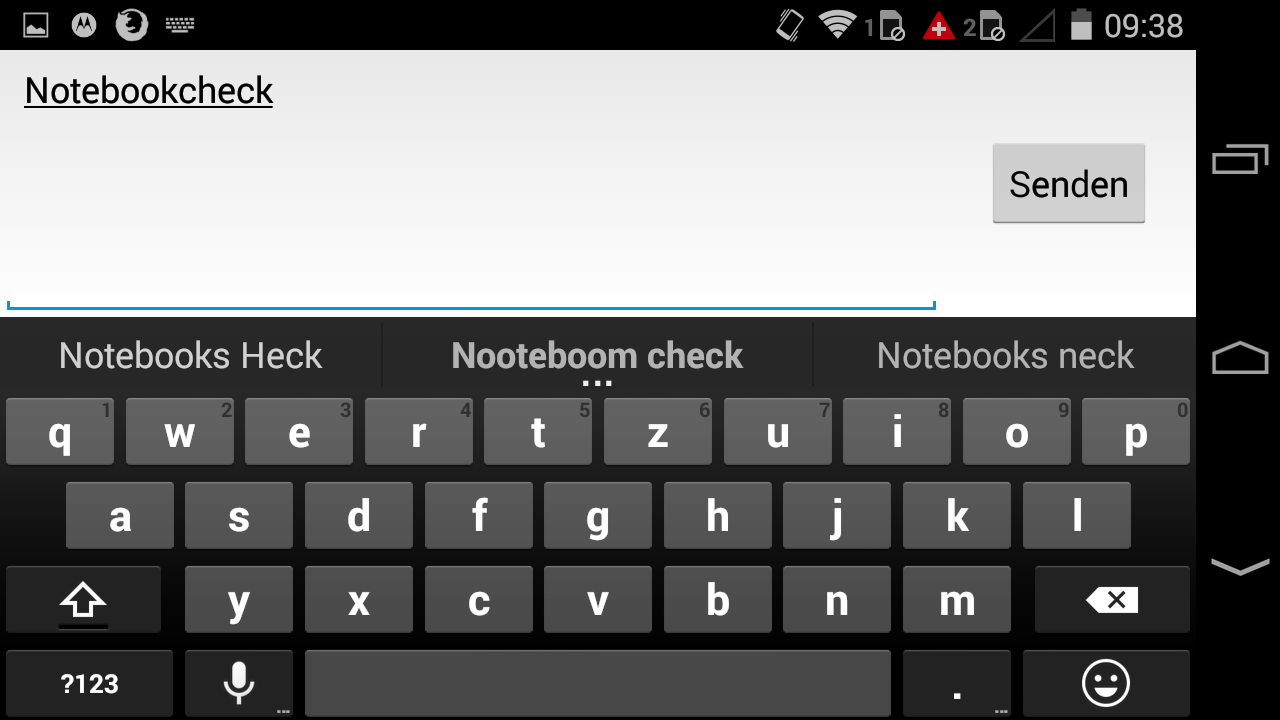The height and width of the screenshot is (720, 1280).
Task: Tap the text field containing Notebookcheck
Action: coord(471,180)
